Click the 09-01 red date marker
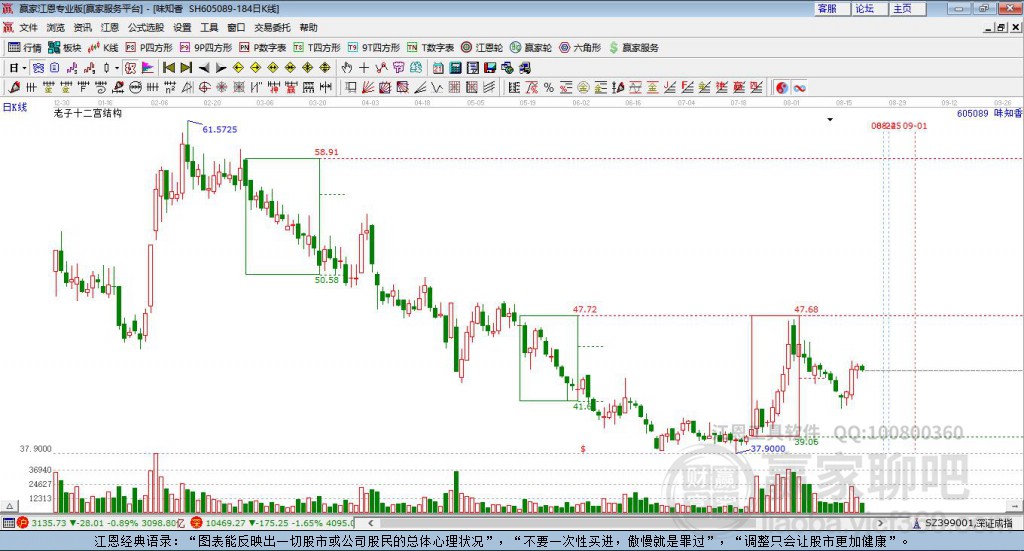Screen dimensions: 1024x551 tap(915, 125)
